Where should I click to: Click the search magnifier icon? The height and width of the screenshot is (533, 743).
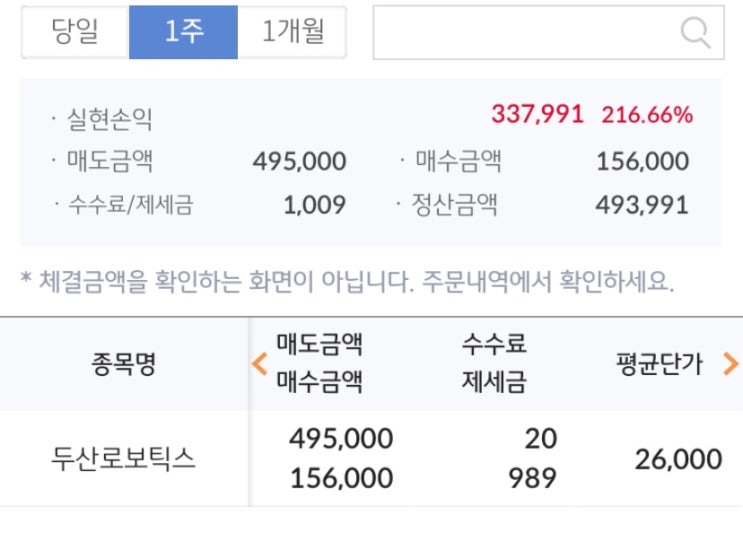point(694,33)
